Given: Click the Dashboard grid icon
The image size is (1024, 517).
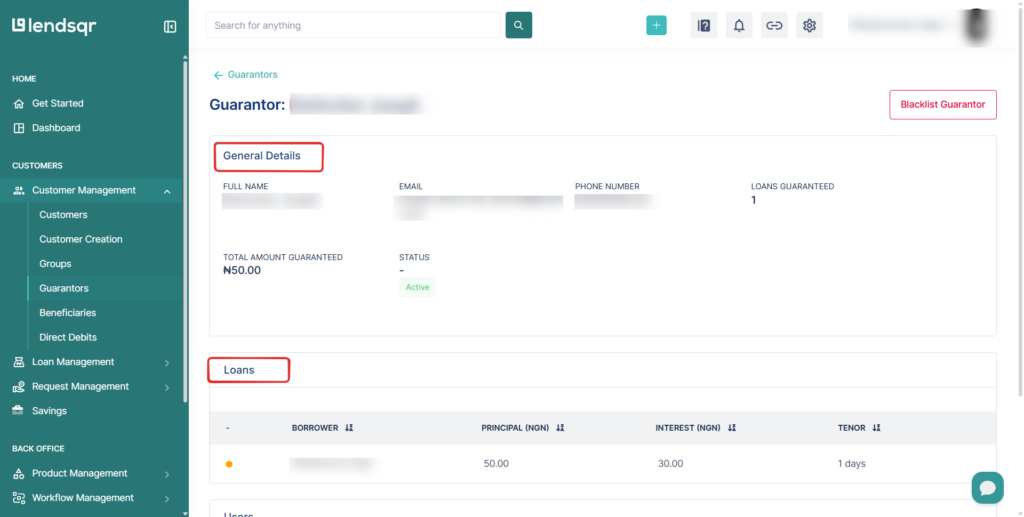Looking at the screenshot, I should (19, 128).
